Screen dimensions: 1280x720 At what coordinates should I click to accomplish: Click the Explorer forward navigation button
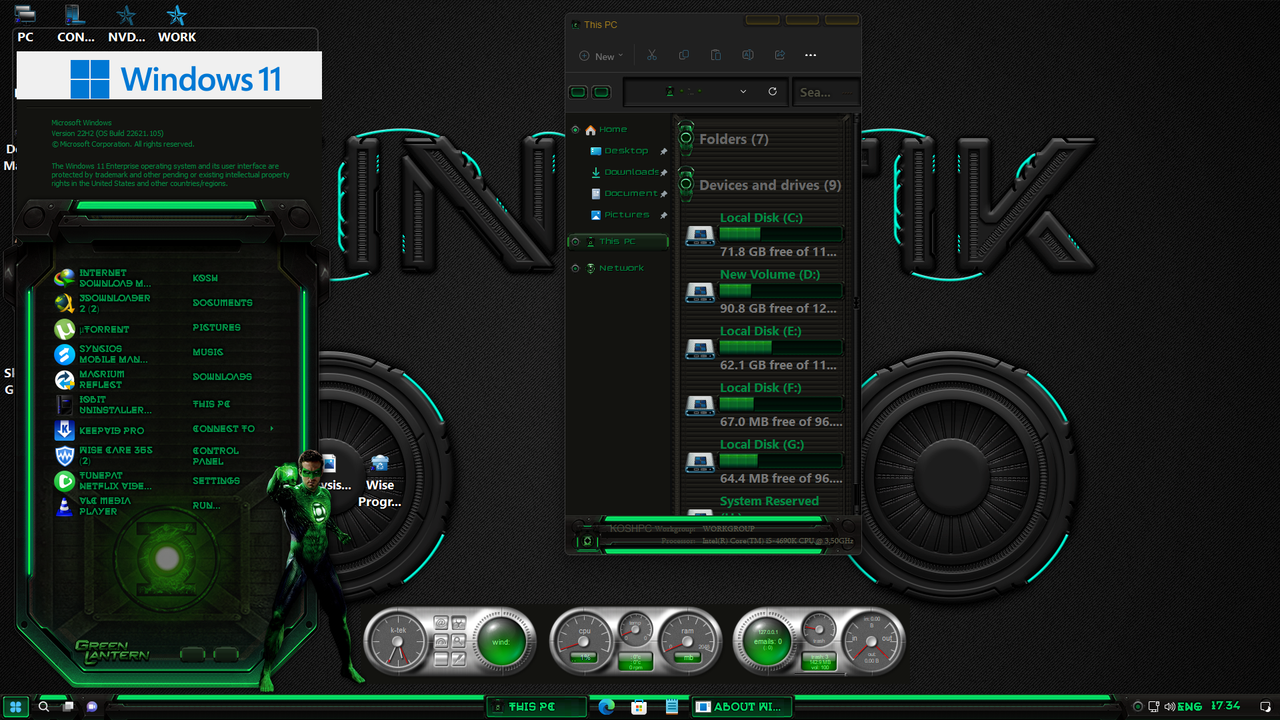click(601, 92)
